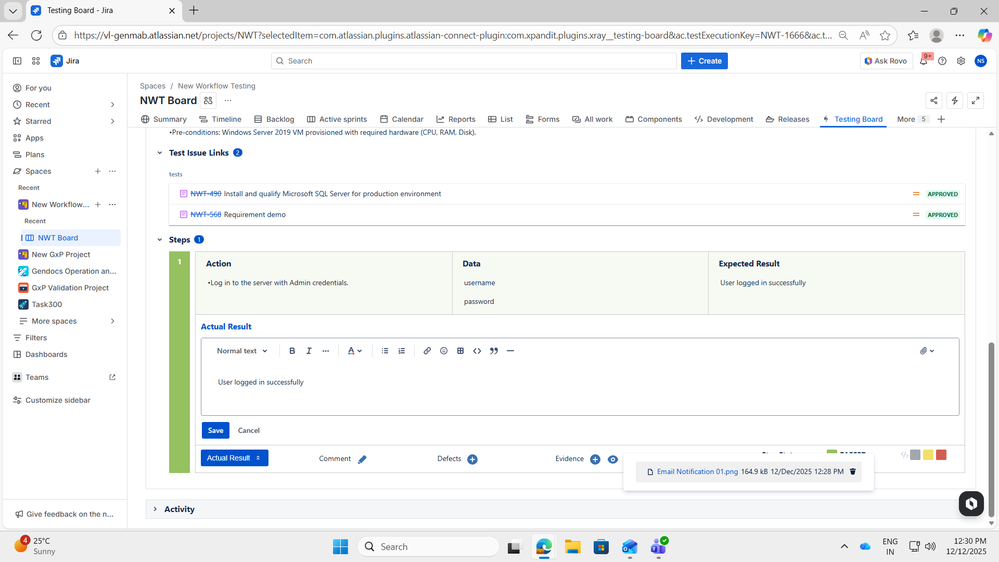Open Jira settings gear
Screen dimensions: 999x562
tap(961, 61)
